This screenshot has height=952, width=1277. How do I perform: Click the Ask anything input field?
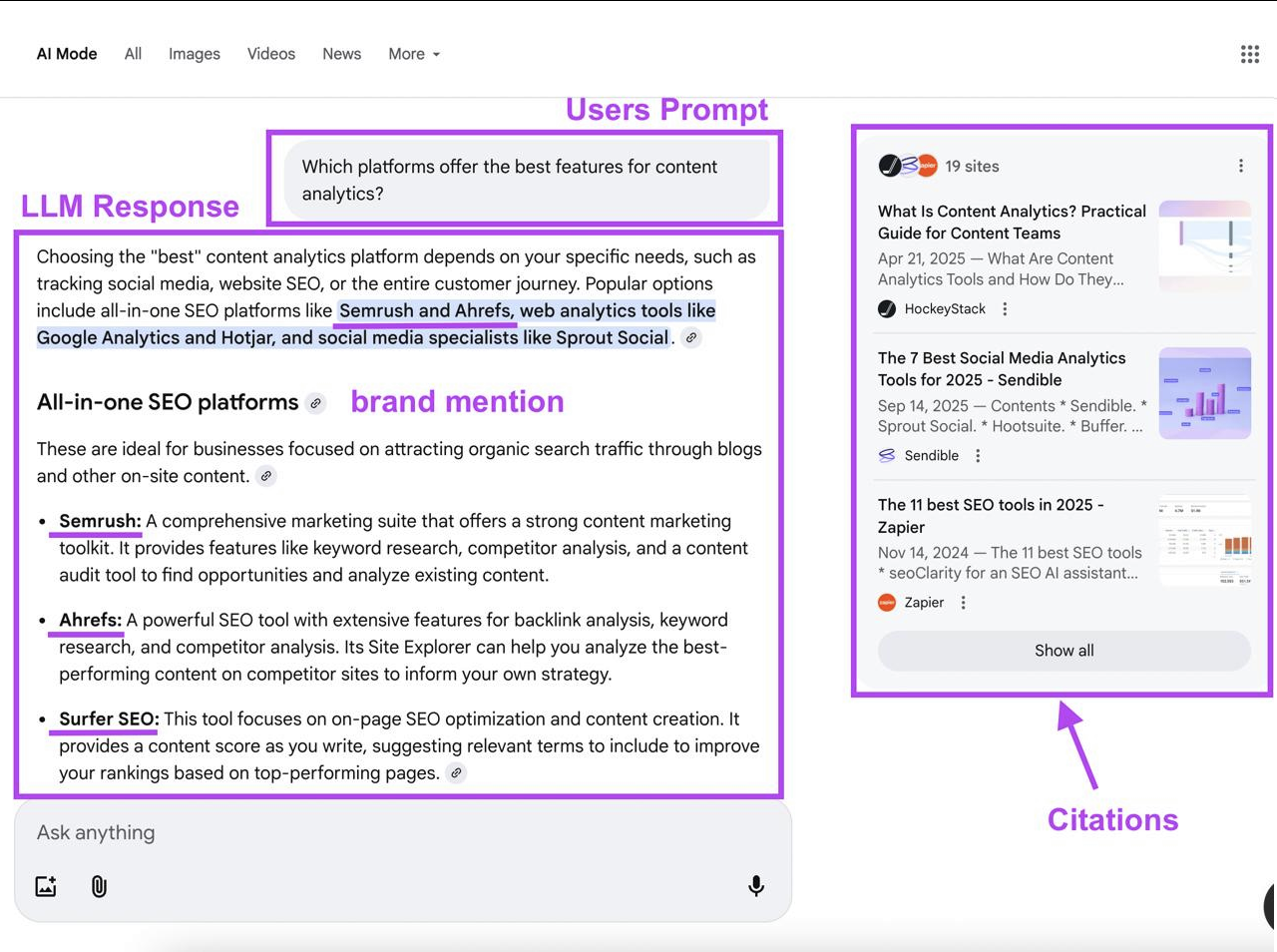tap(399, 832)
